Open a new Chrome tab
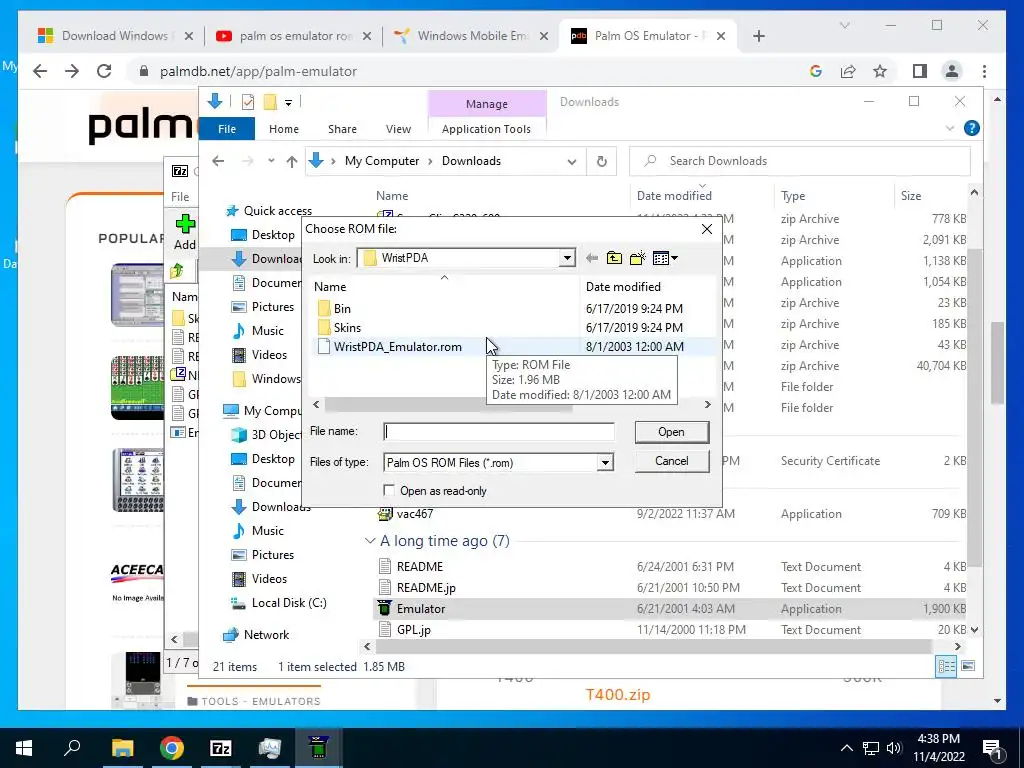 tap(758, 36)
